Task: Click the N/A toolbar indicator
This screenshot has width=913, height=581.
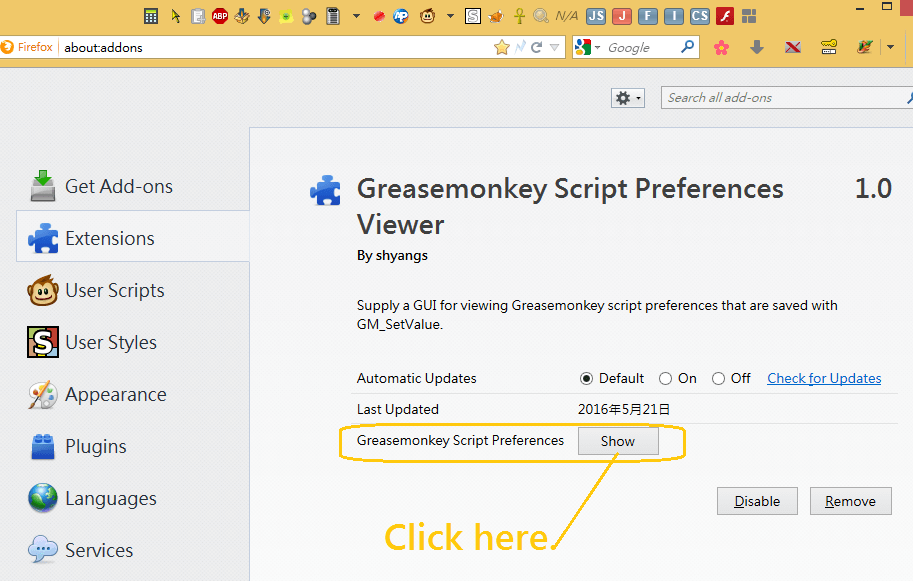Action: [567, 16]
